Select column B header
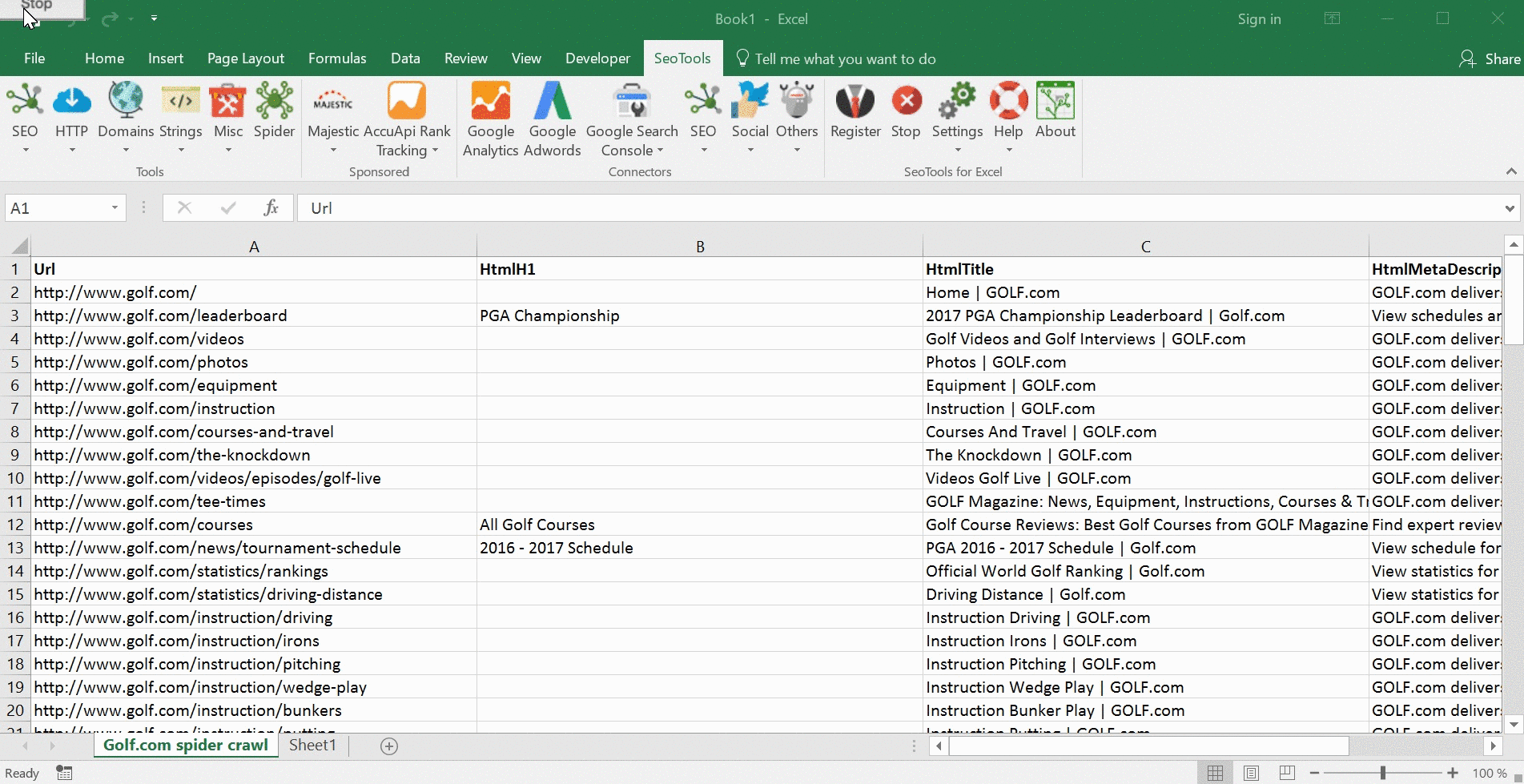The image size is (1524, 784). [x=700, y=246]
